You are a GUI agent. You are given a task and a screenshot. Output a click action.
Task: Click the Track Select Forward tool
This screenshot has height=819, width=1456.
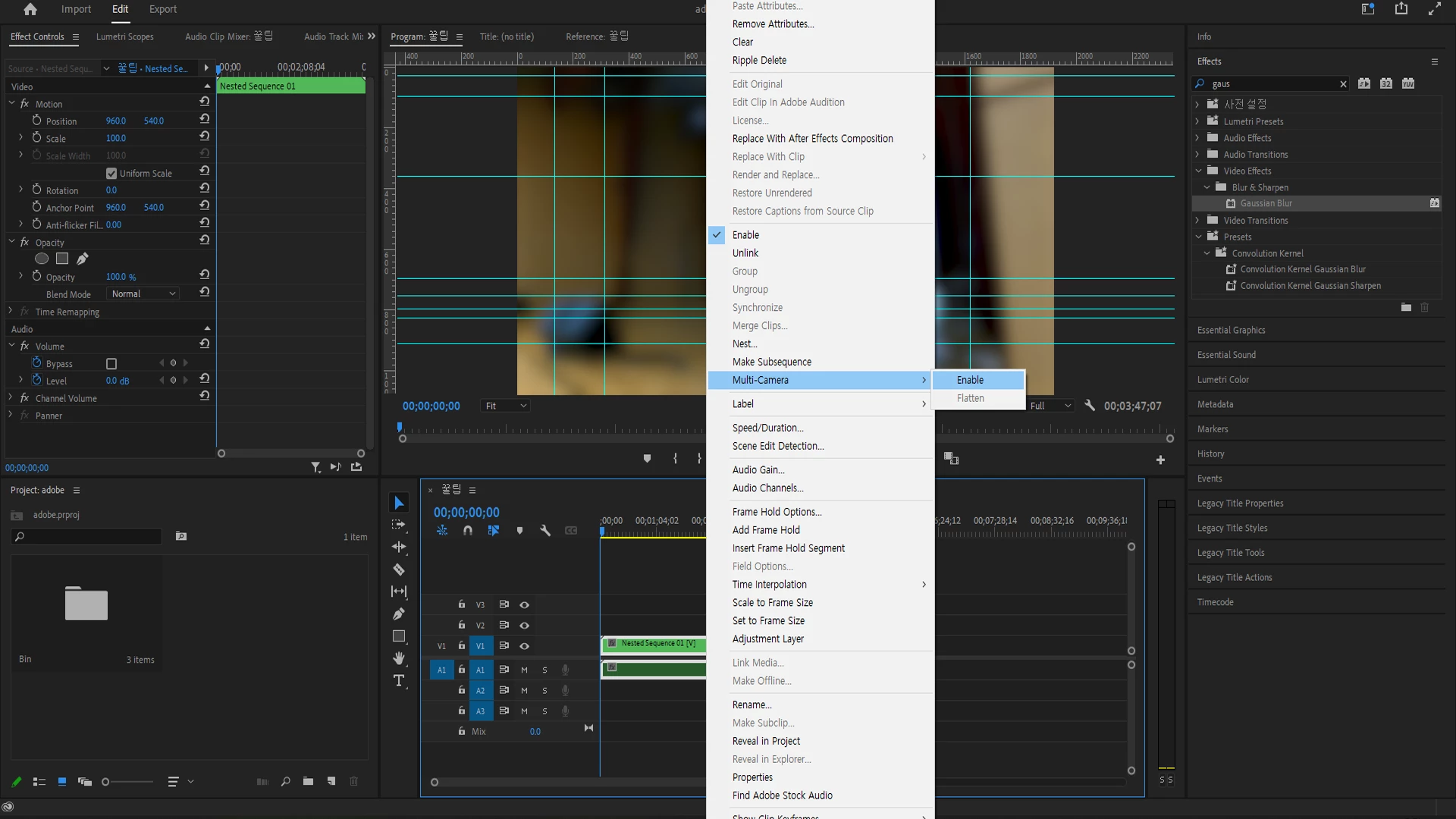399,525
